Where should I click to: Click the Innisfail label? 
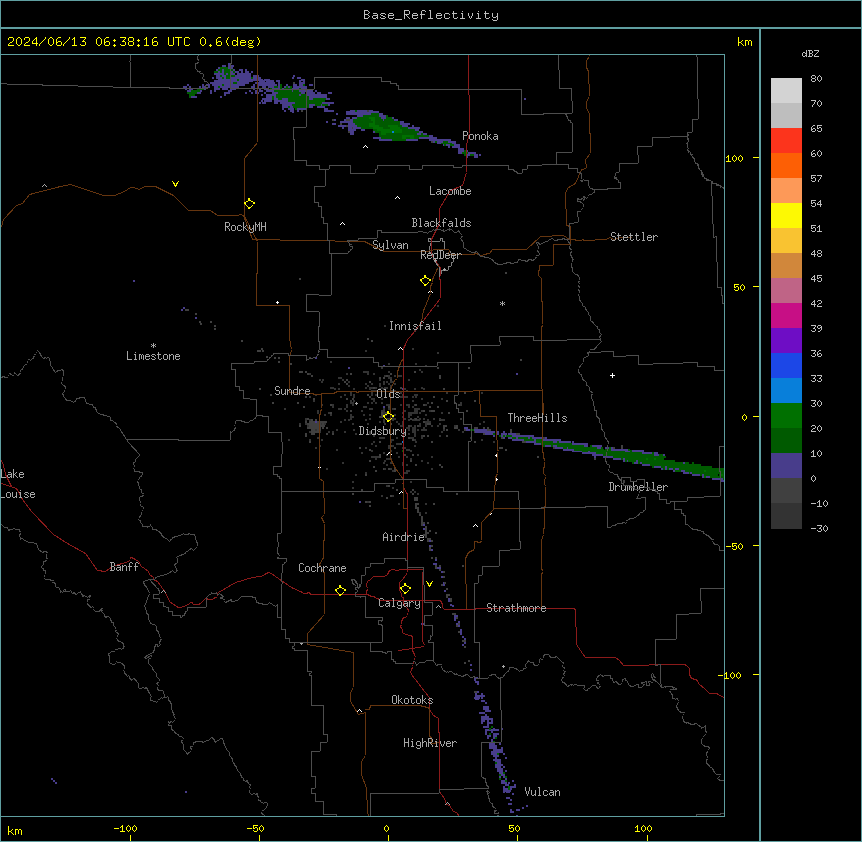point(415,326)
